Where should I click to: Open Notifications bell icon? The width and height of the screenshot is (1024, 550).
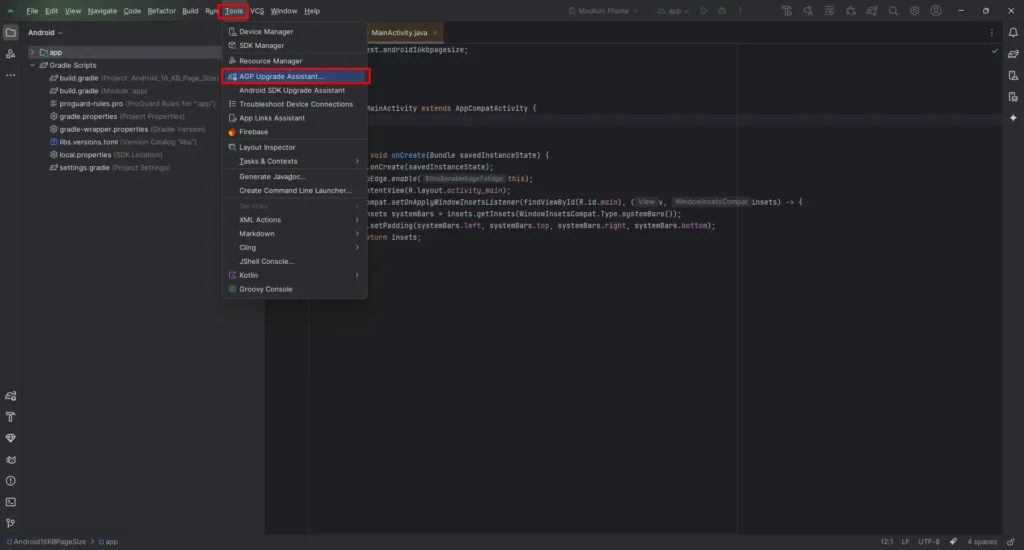1013,33
